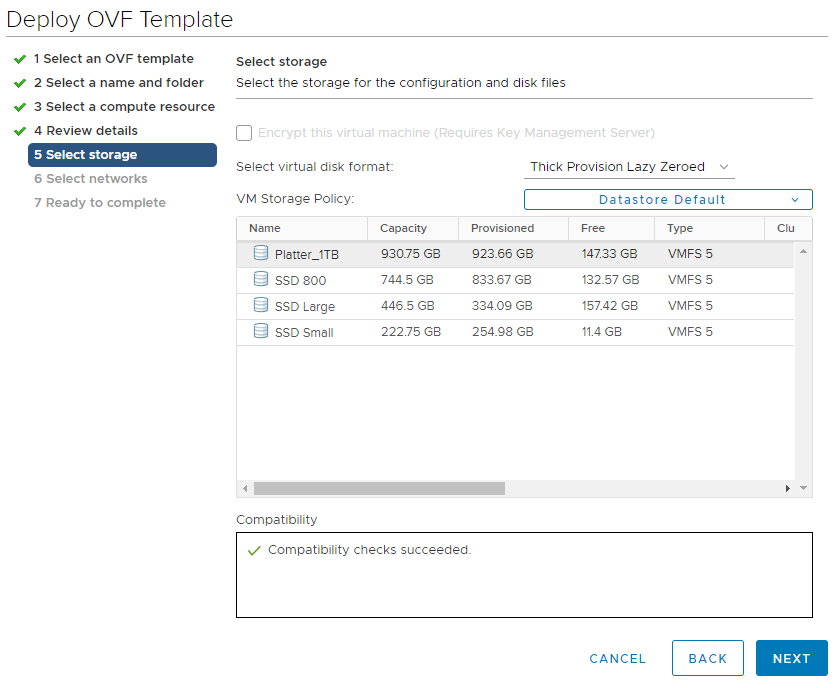The width and height of the screenshot is (839, 688).
Task: Open step 1 Select an OVF template
Action: (113, 59)
